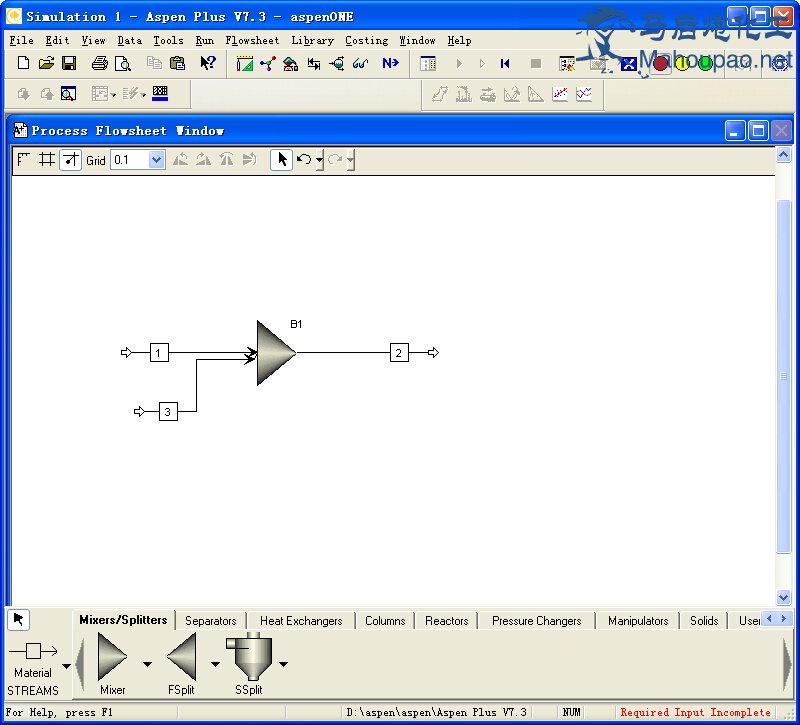Open the Properties methods icon
The width and height of the screenshot is (800, 725).
pyautogui.click(x=291, y=64)
